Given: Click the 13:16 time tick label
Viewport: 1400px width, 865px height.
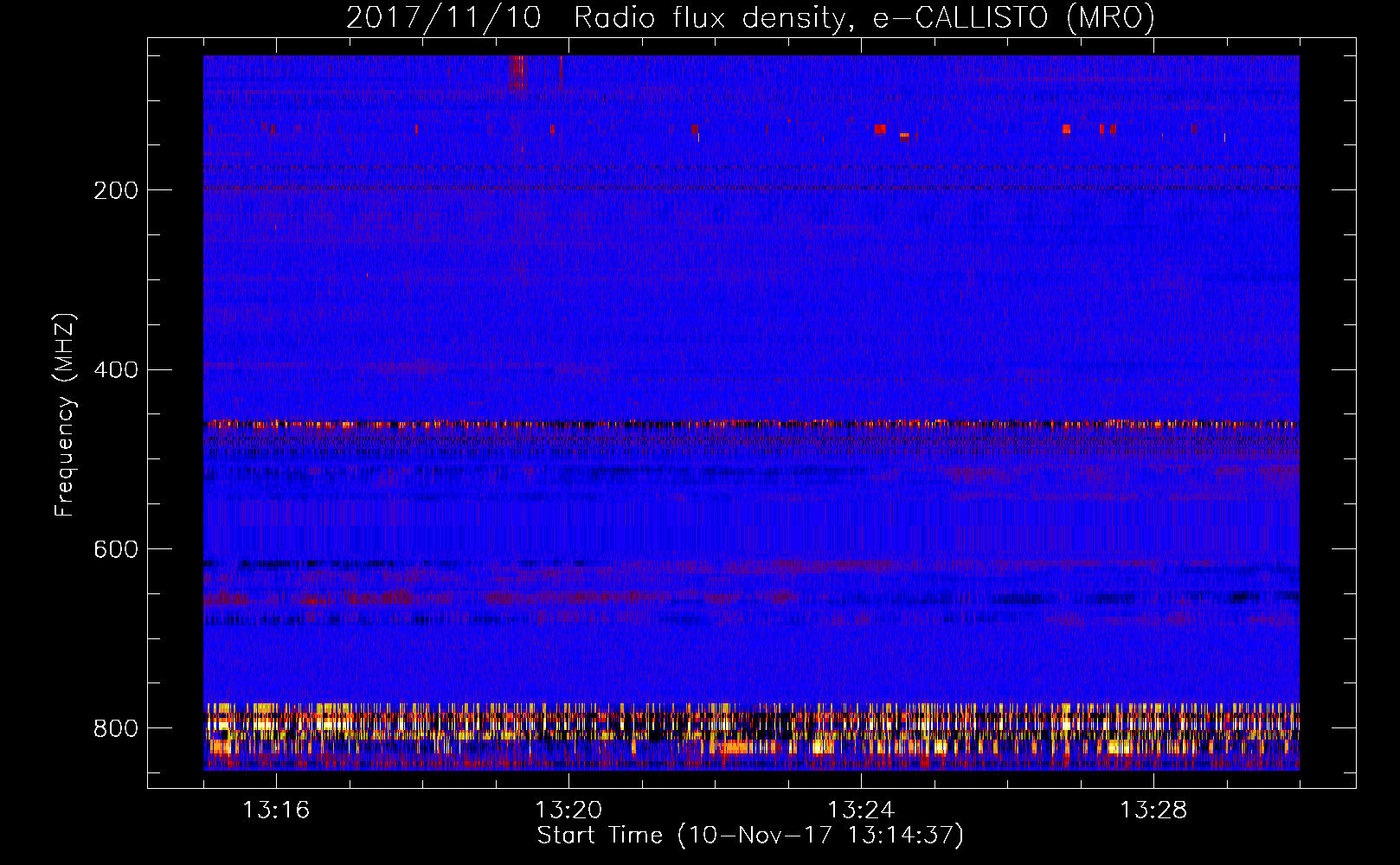Looking at the screenshot, I should pos(276,811).
